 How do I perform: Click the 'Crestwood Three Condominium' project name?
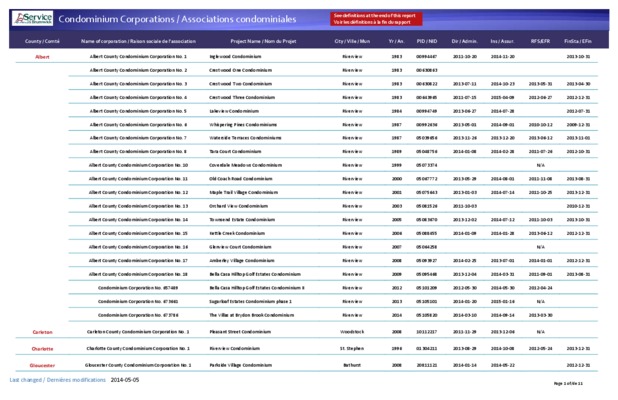242,97
